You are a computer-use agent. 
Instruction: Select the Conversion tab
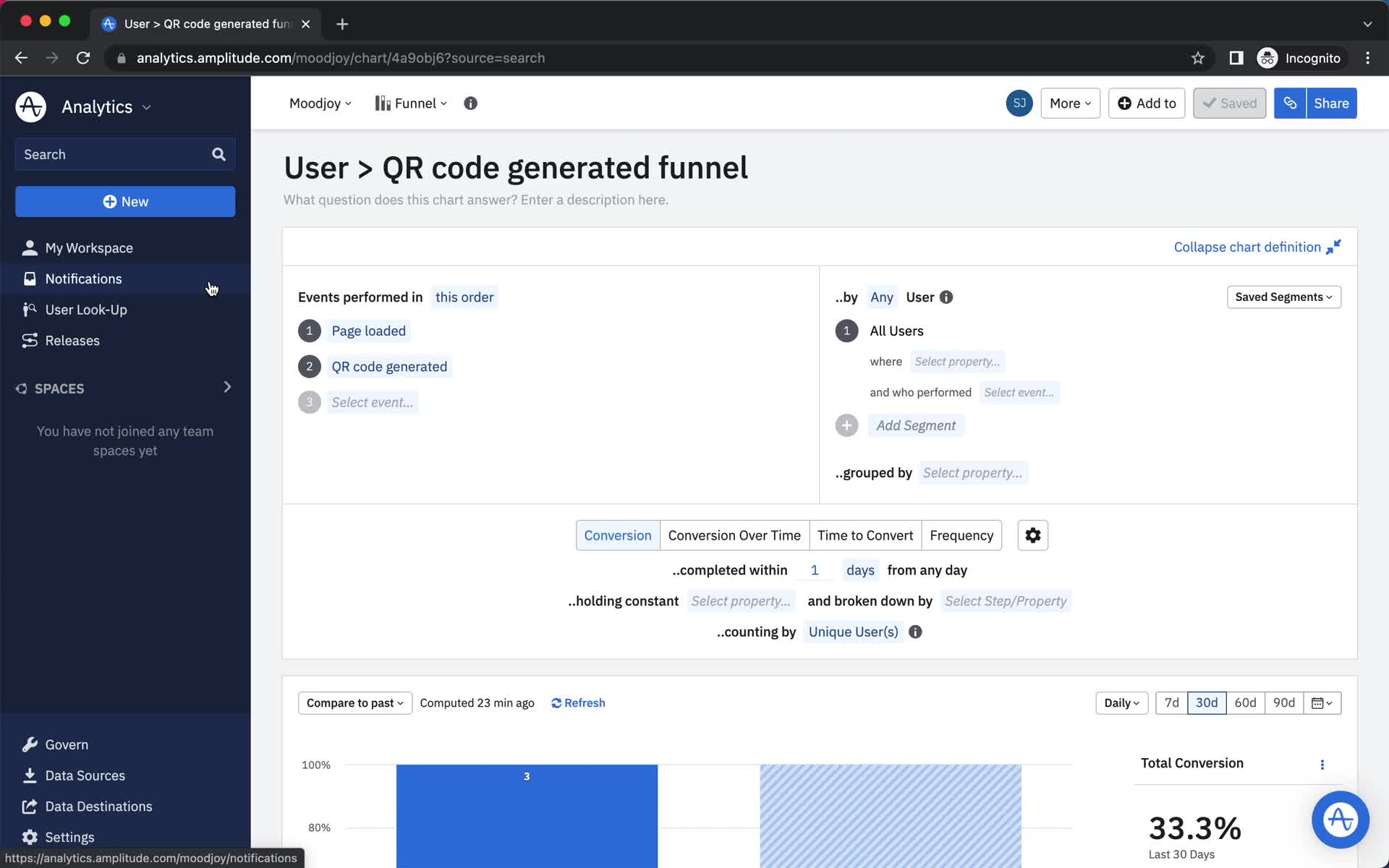617,535
